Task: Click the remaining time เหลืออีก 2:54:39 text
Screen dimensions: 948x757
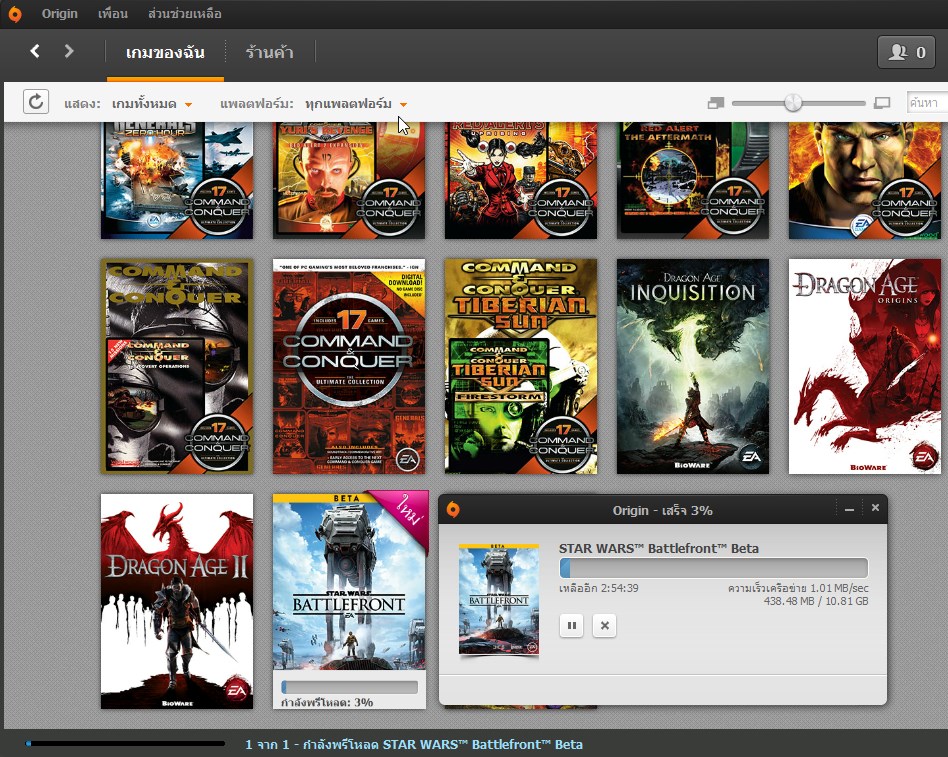Action: 599,588
